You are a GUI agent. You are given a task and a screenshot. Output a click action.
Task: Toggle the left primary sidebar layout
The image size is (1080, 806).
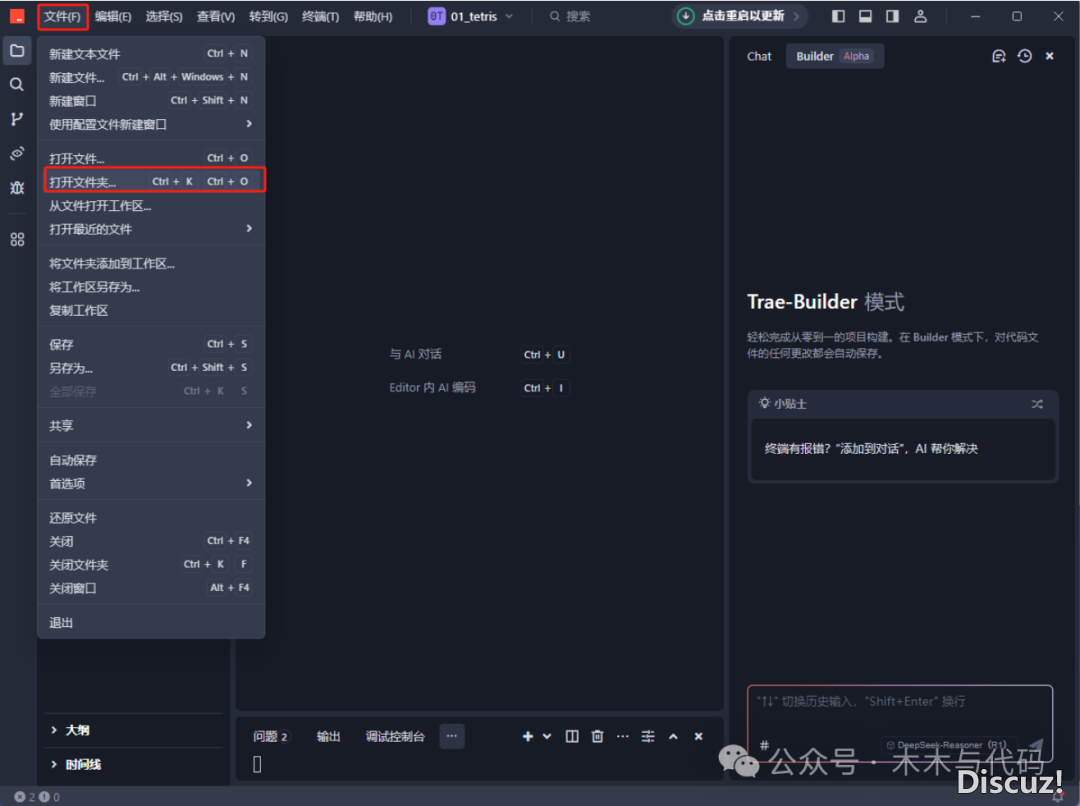pos(838,16)
